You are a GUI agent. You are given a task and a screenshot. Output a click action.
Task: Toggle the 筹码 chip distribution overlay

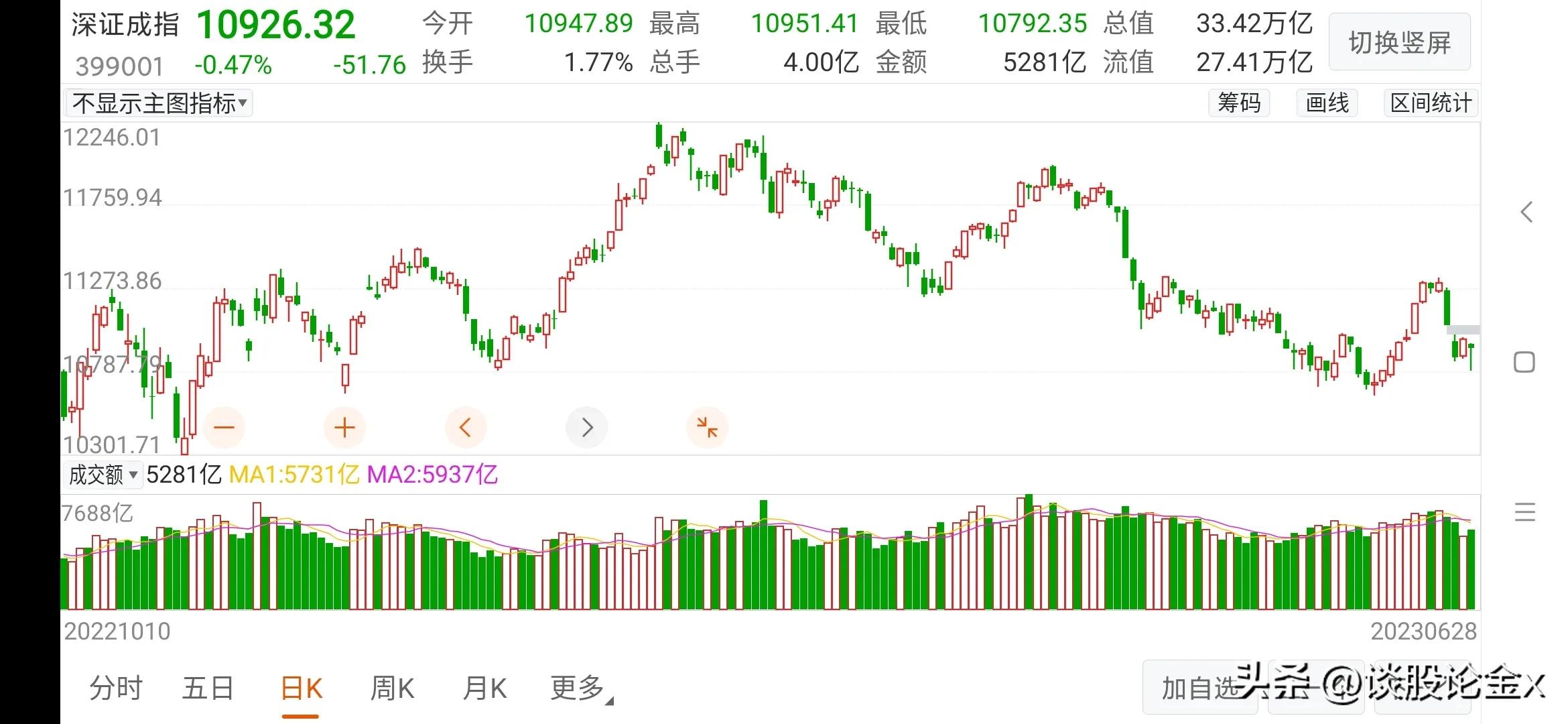tap(1239, 103)
